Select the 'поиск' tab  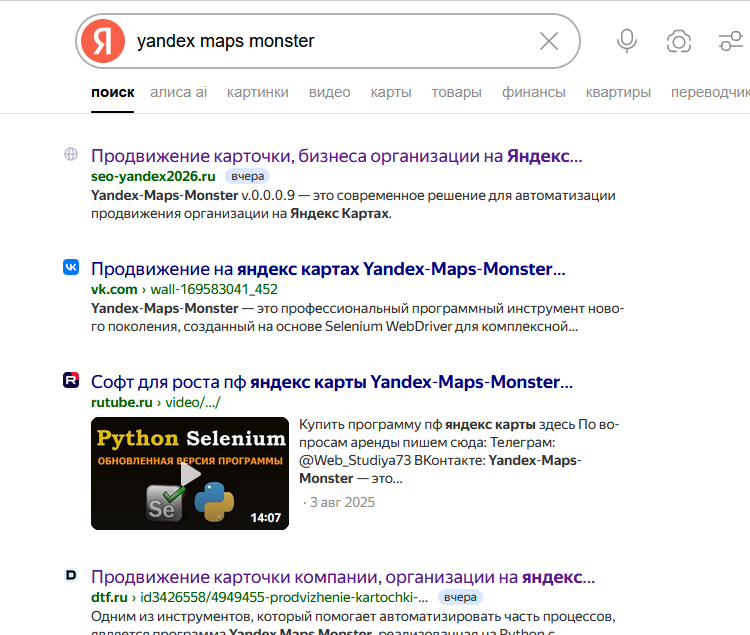(112, 92)
